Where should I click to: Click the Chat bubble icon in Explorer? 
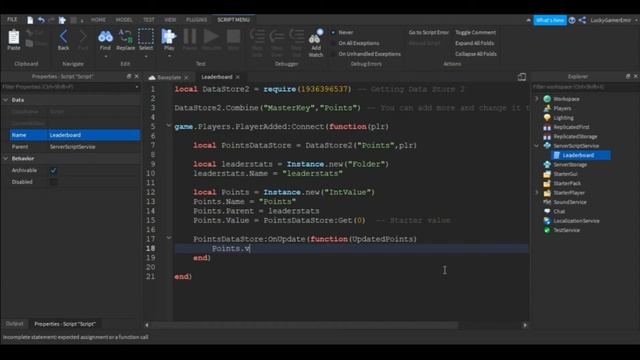[x=547, y=211]
